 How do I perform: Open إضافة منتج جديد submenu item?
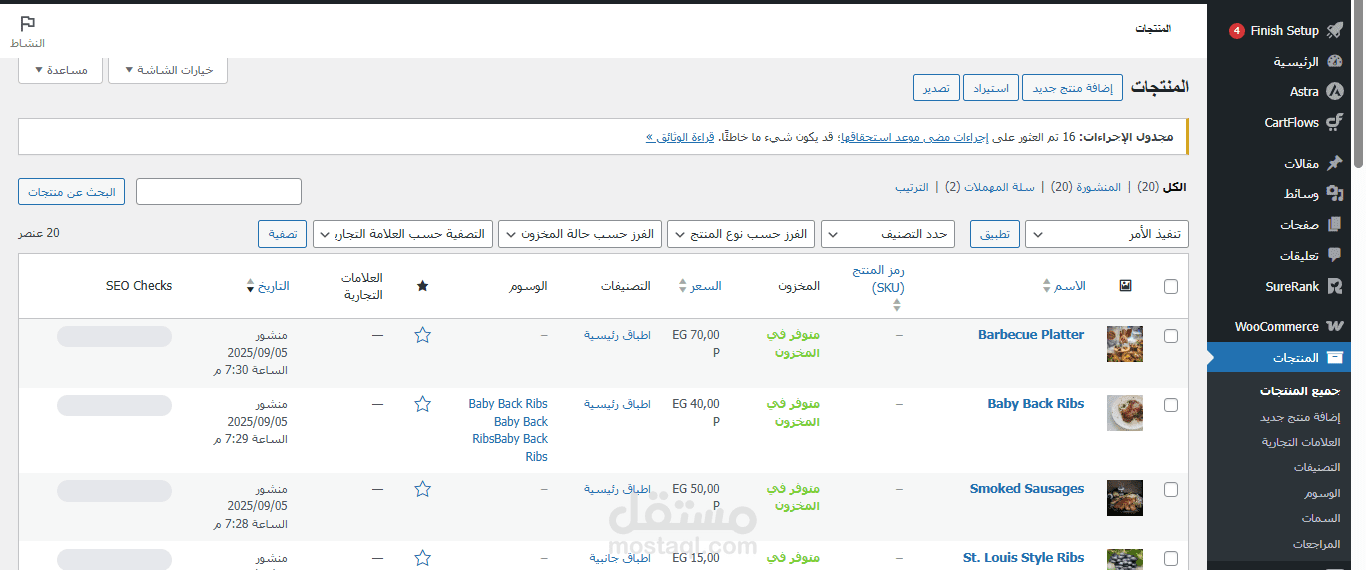1300,416
